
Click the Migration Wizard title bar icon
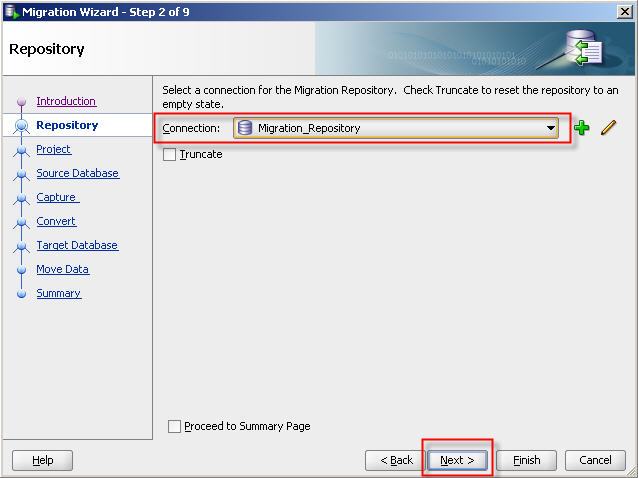pyautogui.click(x=11, y=11)
